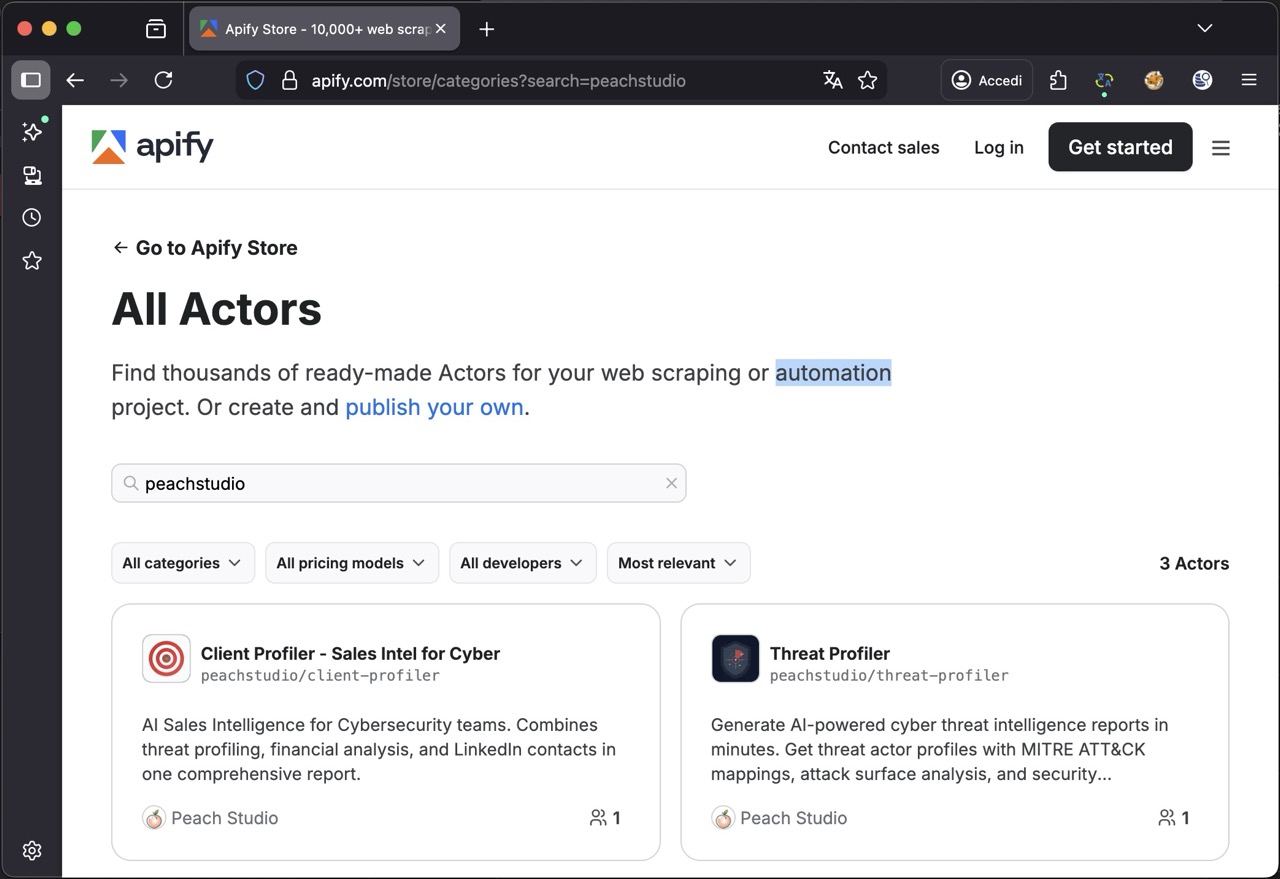Open Firefox history from the sidebar clock icon
Image resolution: width=1280 pixels, height=879 pixels.
[31, 217]
